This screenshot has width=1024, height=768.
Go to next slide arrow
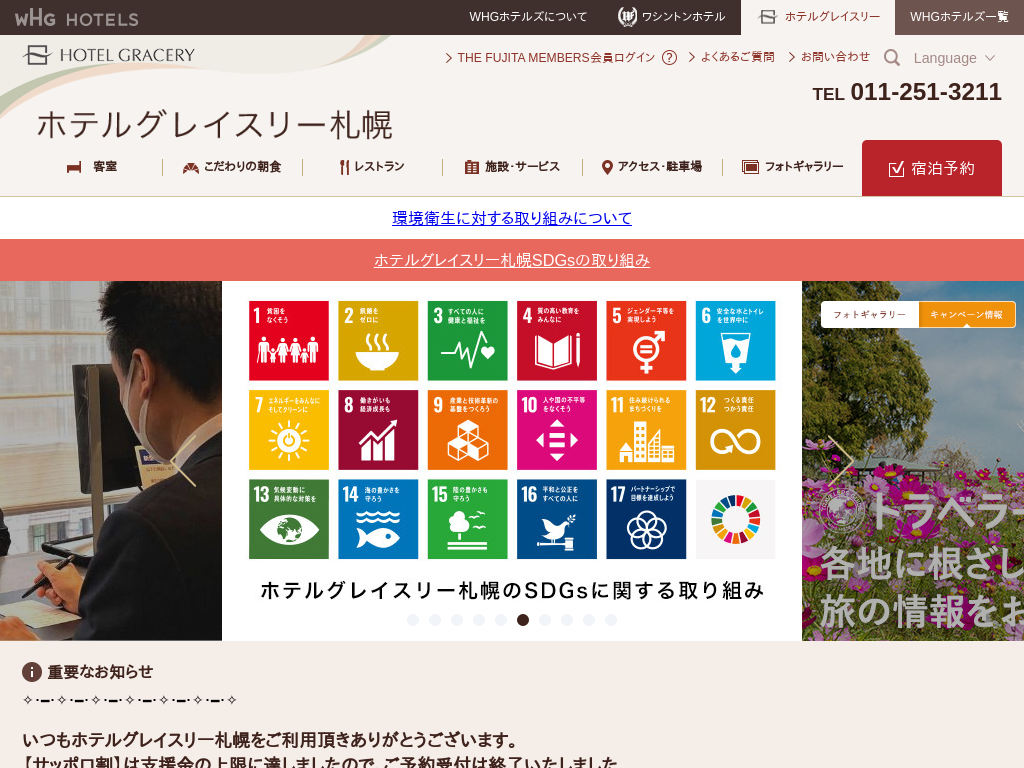pyautogui.click(x=840, y=461)
